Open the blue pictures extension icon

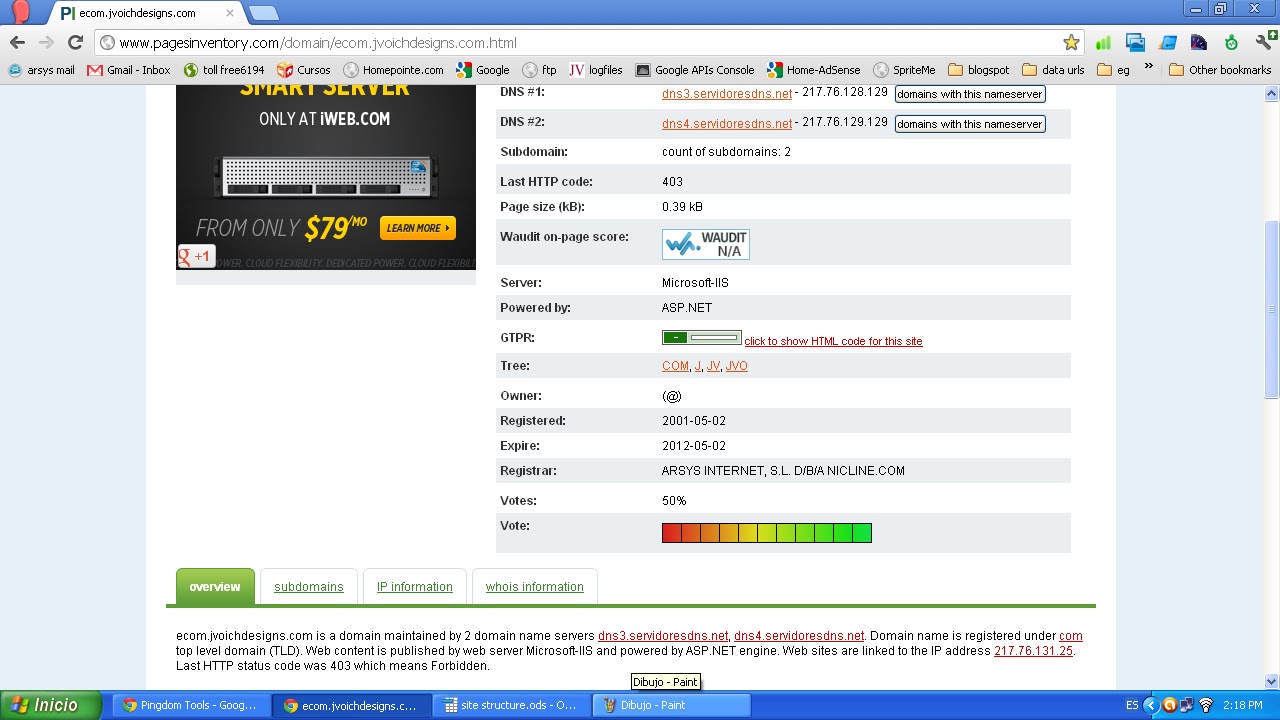coord(1135,43)
